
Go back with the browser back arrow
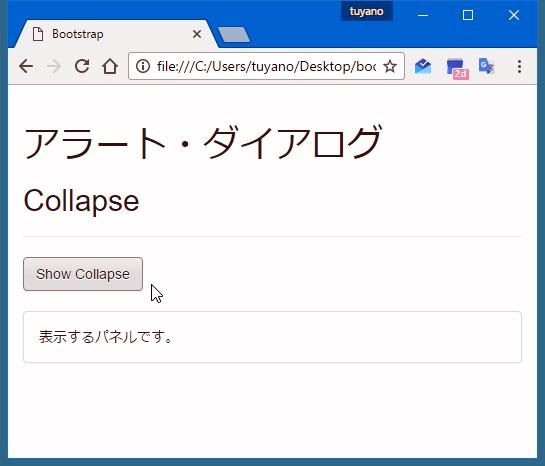click(x=26, y=66)
